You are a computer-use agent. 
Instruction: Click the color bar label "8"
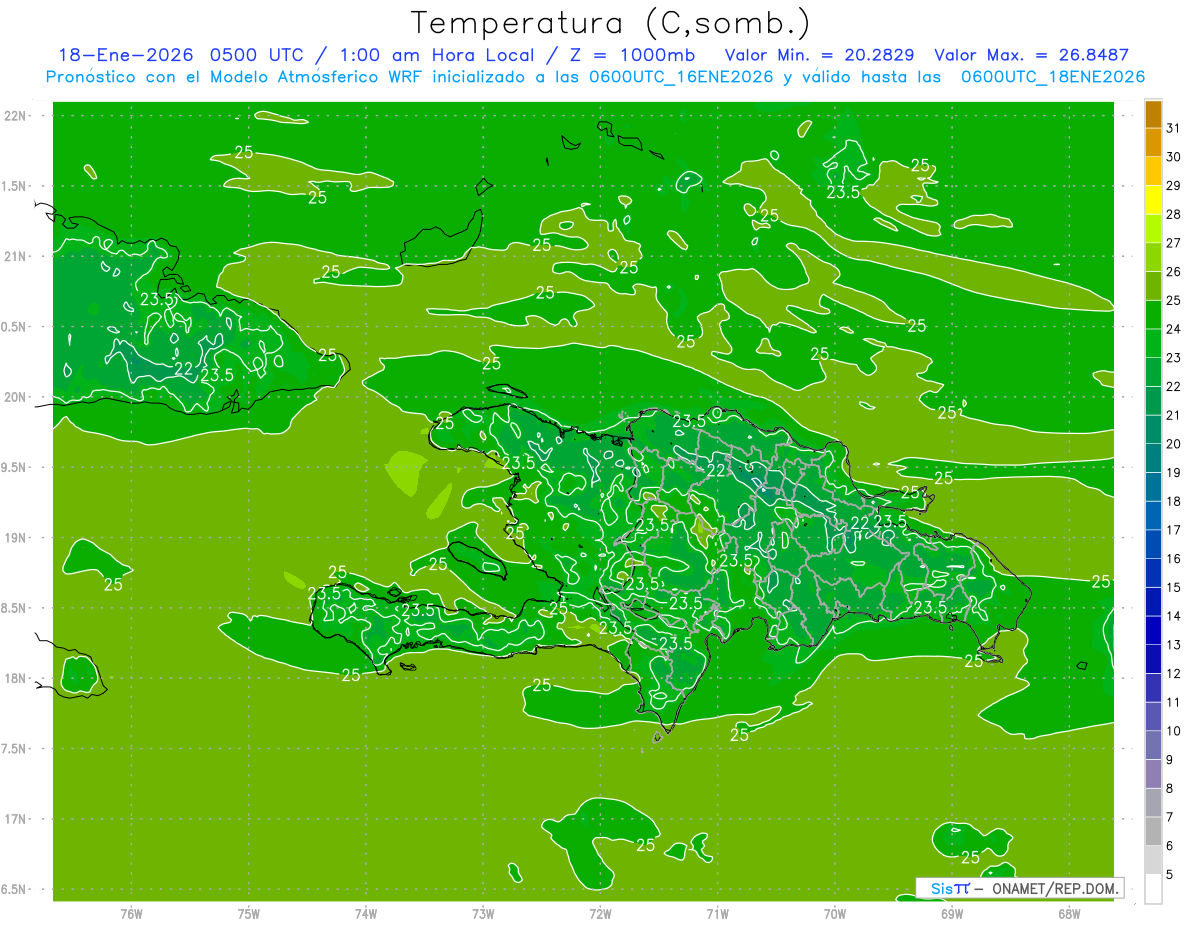click(x=1170, y=789)
